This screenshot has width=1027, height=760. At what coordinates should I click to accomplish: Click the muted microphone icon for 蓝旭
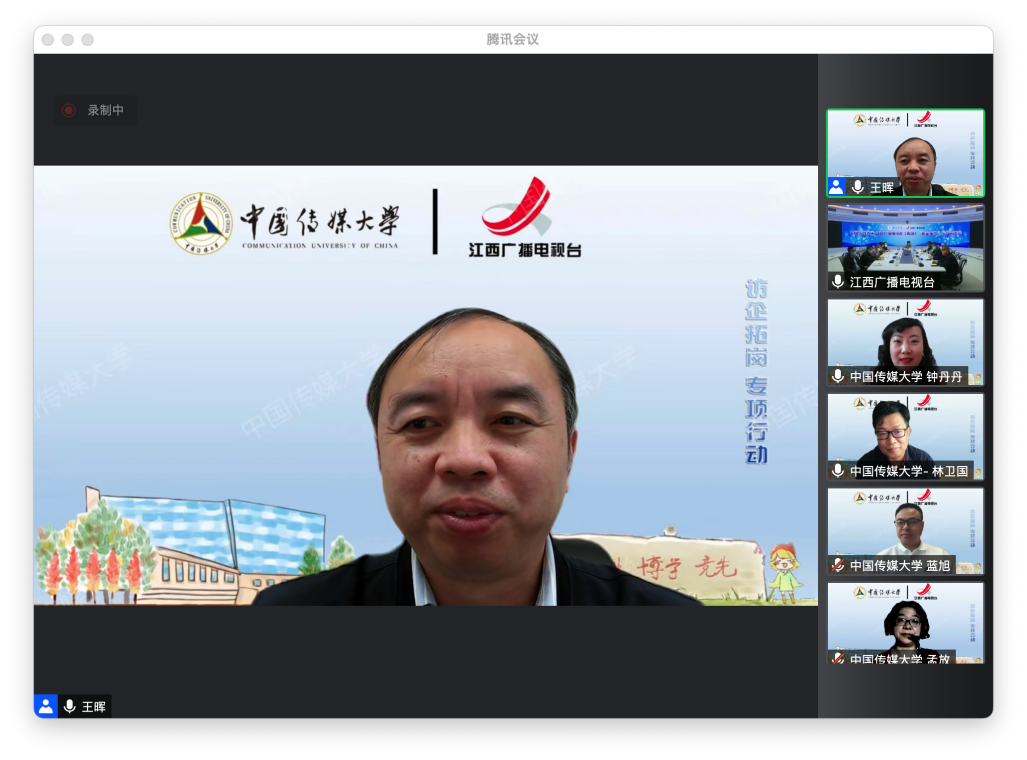coord(838,565)
